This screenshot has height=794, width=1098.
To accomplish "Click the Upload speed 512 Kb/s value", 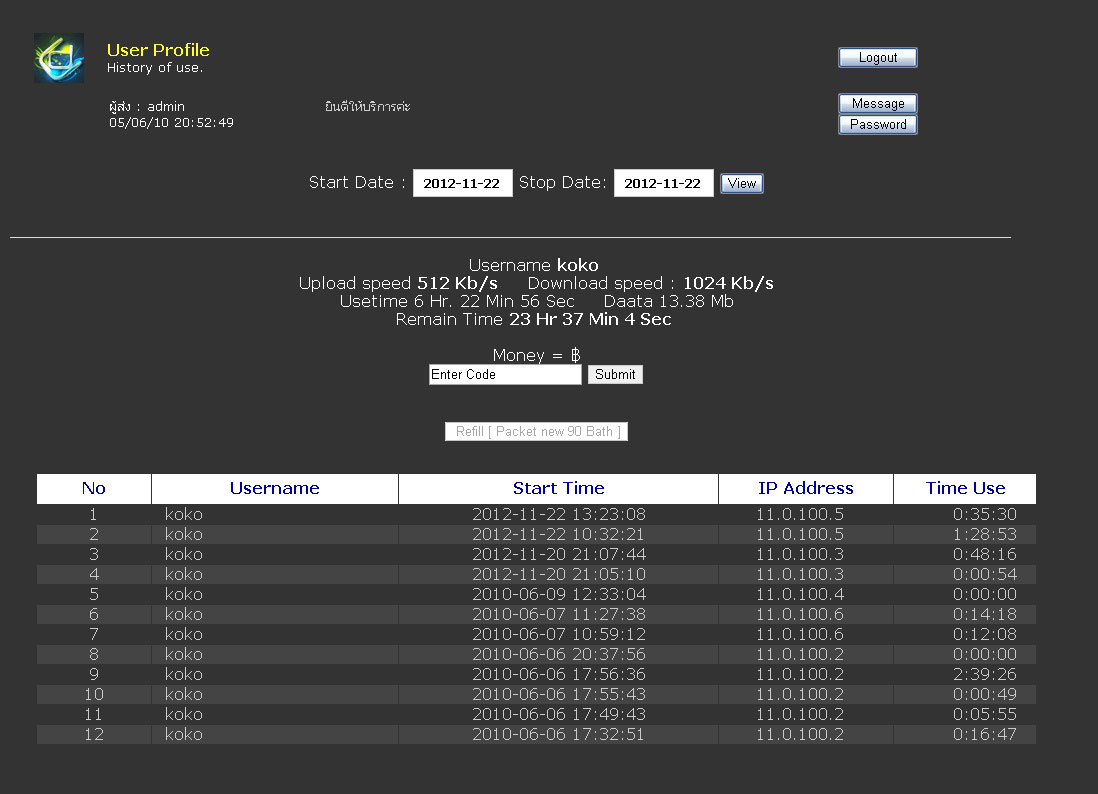I will pos(457,283).
